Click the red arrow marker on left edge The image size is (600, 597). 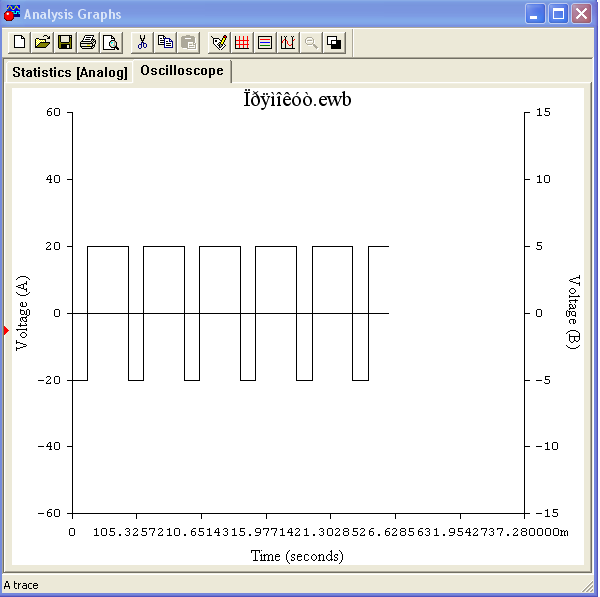point(6,330)
